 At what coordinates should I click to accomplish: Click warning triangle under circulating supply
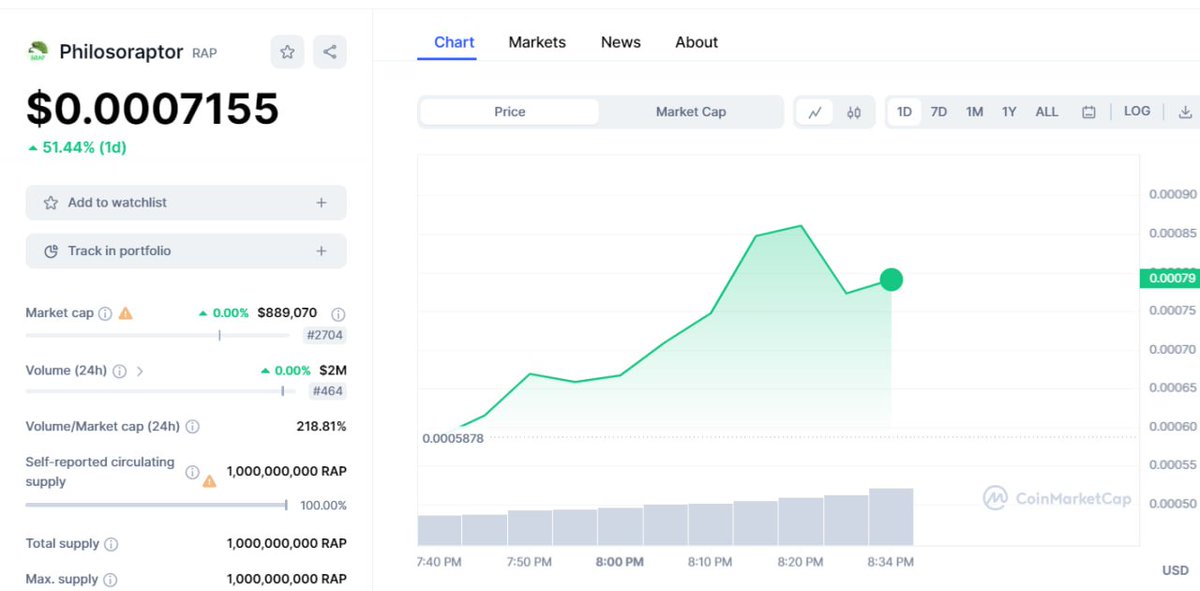tap(209, 481)
